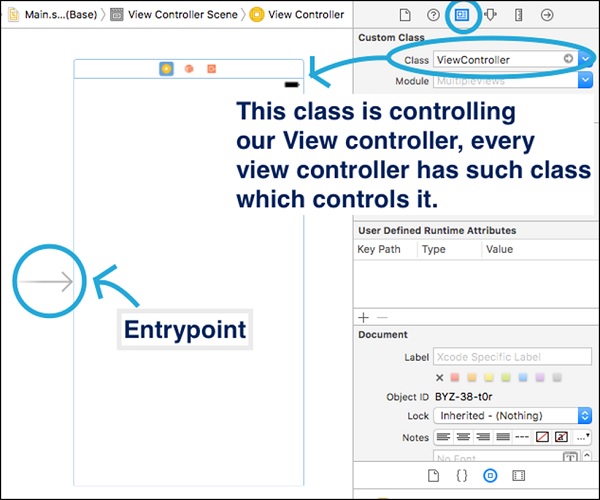Choose the red label color swatch
600x500 pixels.
(456, 377)
